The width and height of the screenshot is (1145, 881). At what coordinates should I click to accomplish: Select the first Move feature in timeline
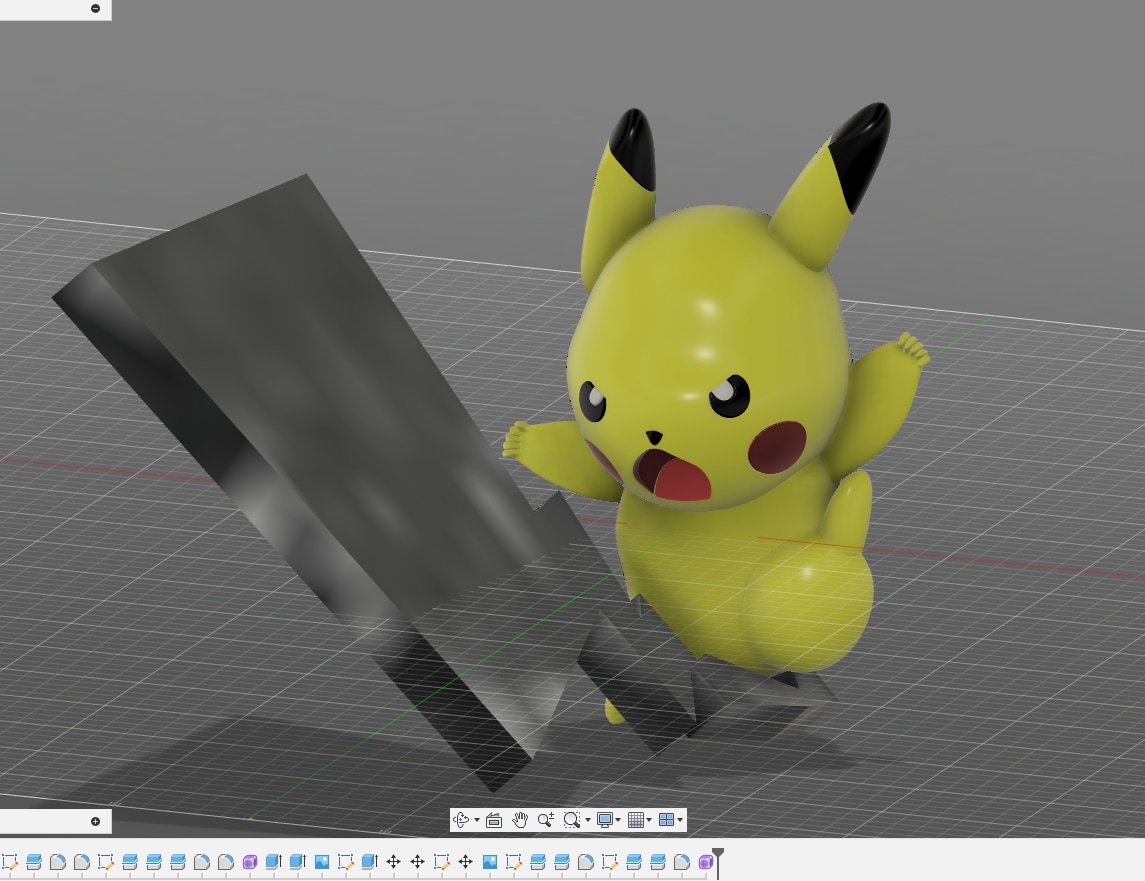(394, 862)
